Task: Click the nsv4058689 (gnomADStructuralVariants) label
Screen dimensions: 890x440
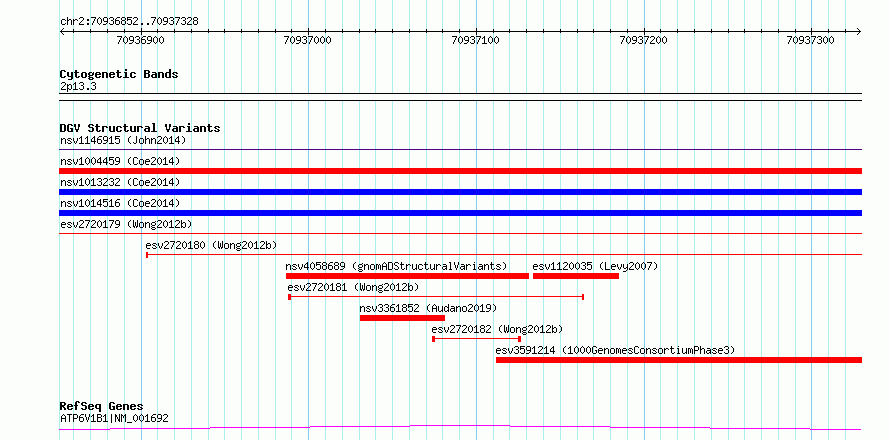Action: pos(396,266)
